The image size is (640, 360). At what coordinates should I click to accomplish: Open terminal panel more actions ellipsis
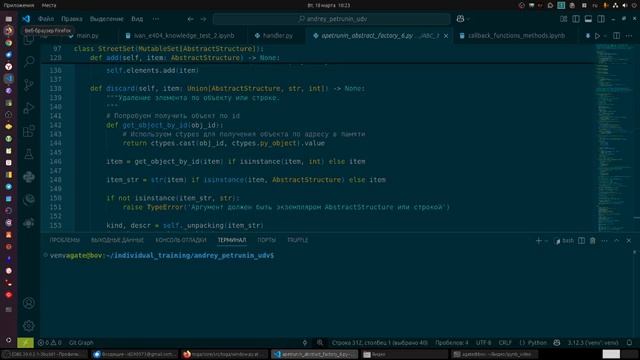click(604, 241)
